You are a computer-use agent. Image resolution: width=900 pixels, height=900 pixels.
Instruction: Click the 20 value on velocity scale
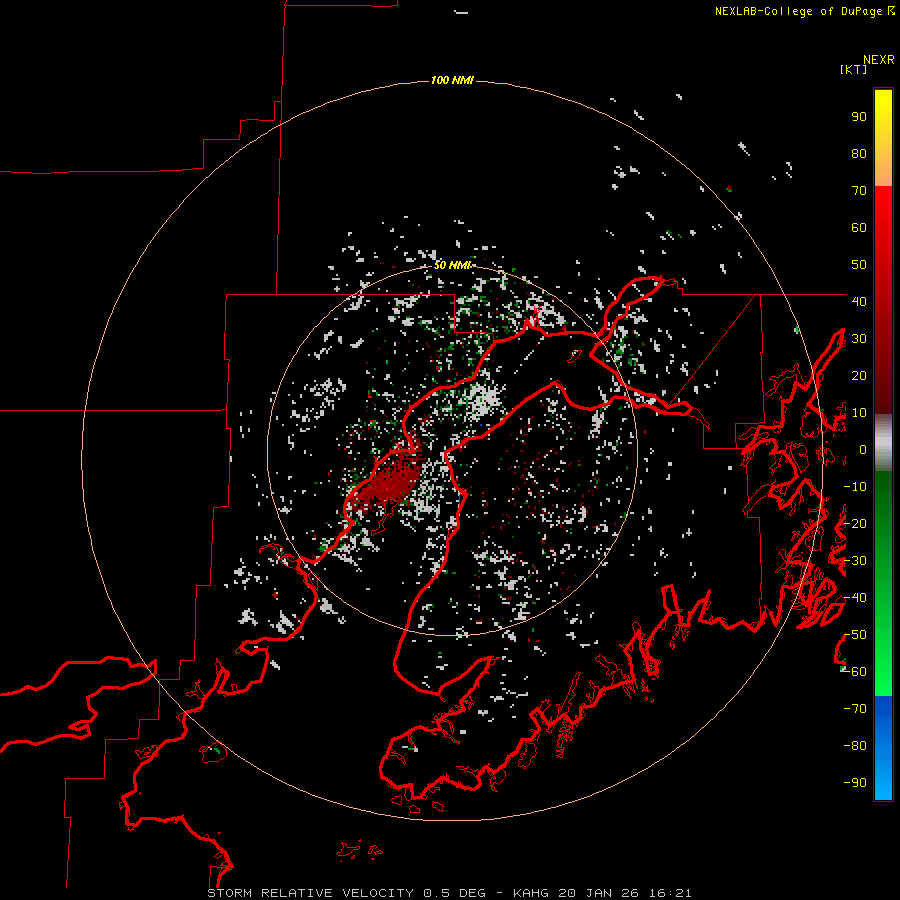tap(859, 375)
